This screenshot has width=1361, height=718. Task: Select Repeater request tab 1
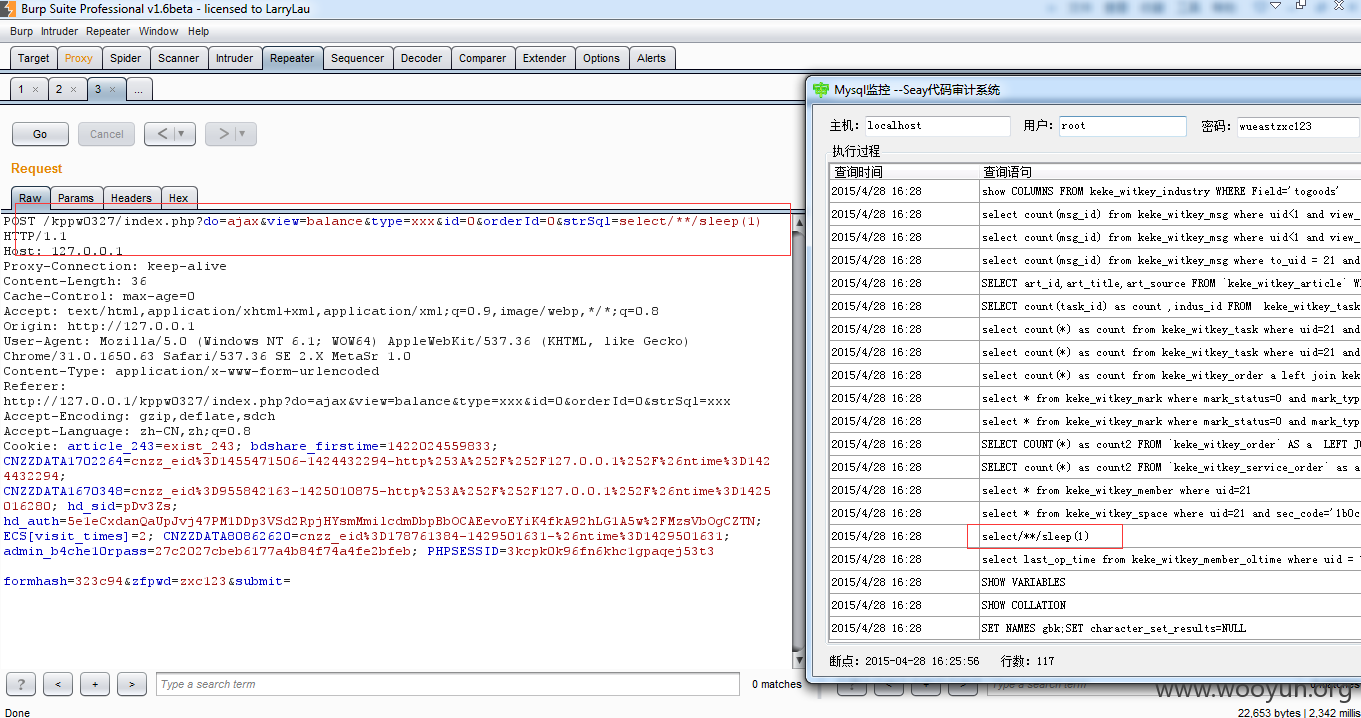(27, 89)
